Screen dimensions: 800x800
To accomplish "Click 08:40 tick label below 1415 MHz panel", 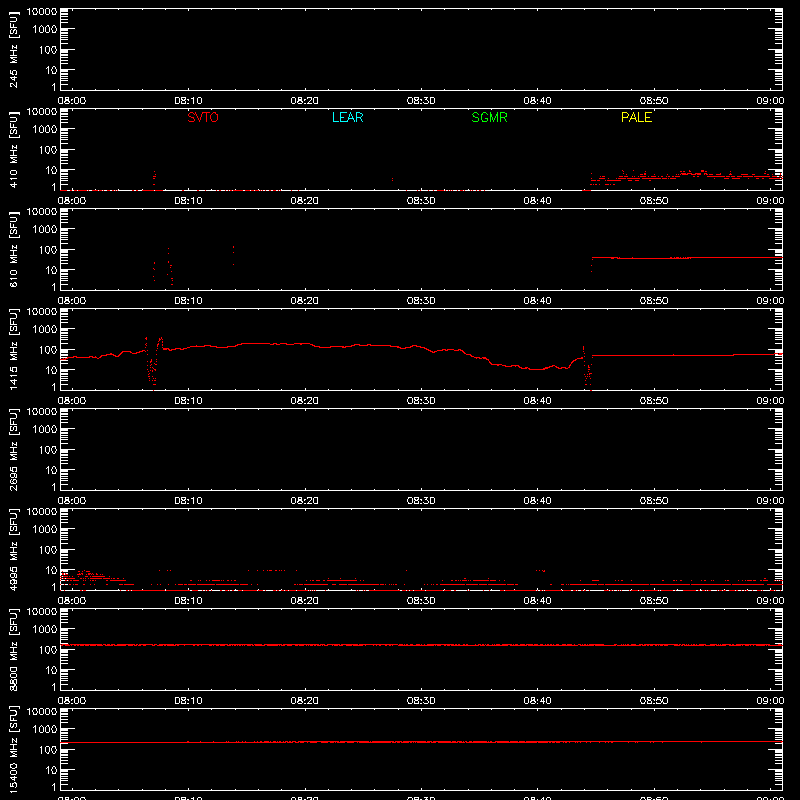I will 537,401.
